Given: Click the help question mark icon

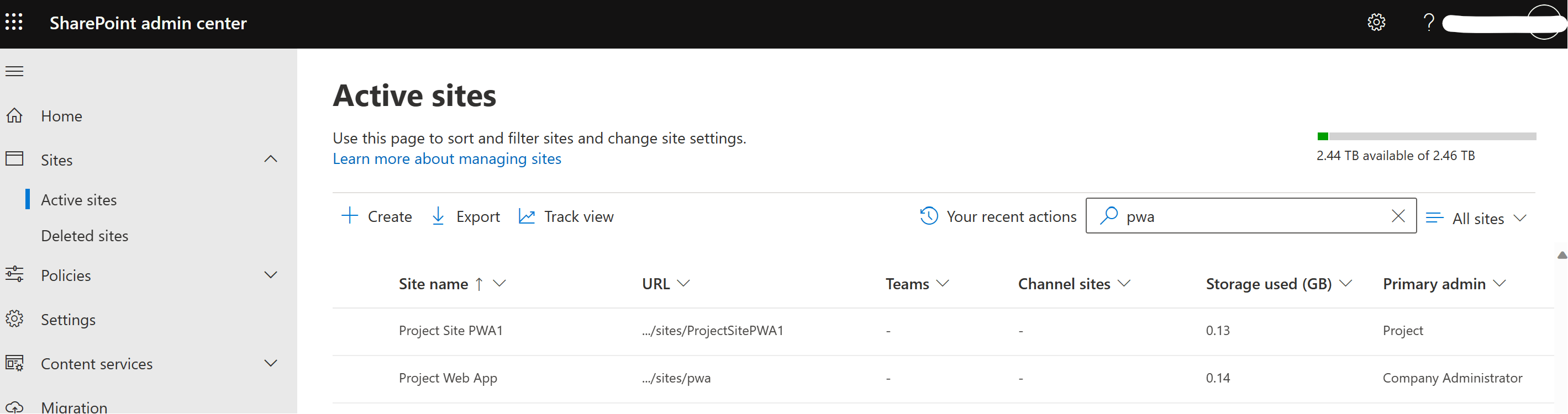Looking at the screenshot, I should point(1428,23).
